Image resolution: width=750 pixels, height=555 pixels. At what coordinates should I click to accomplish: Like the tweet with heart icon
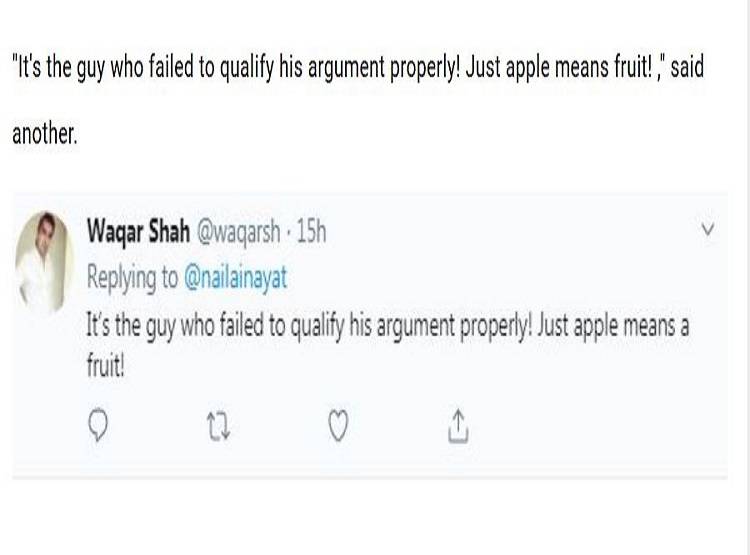[x=338, y=427]
